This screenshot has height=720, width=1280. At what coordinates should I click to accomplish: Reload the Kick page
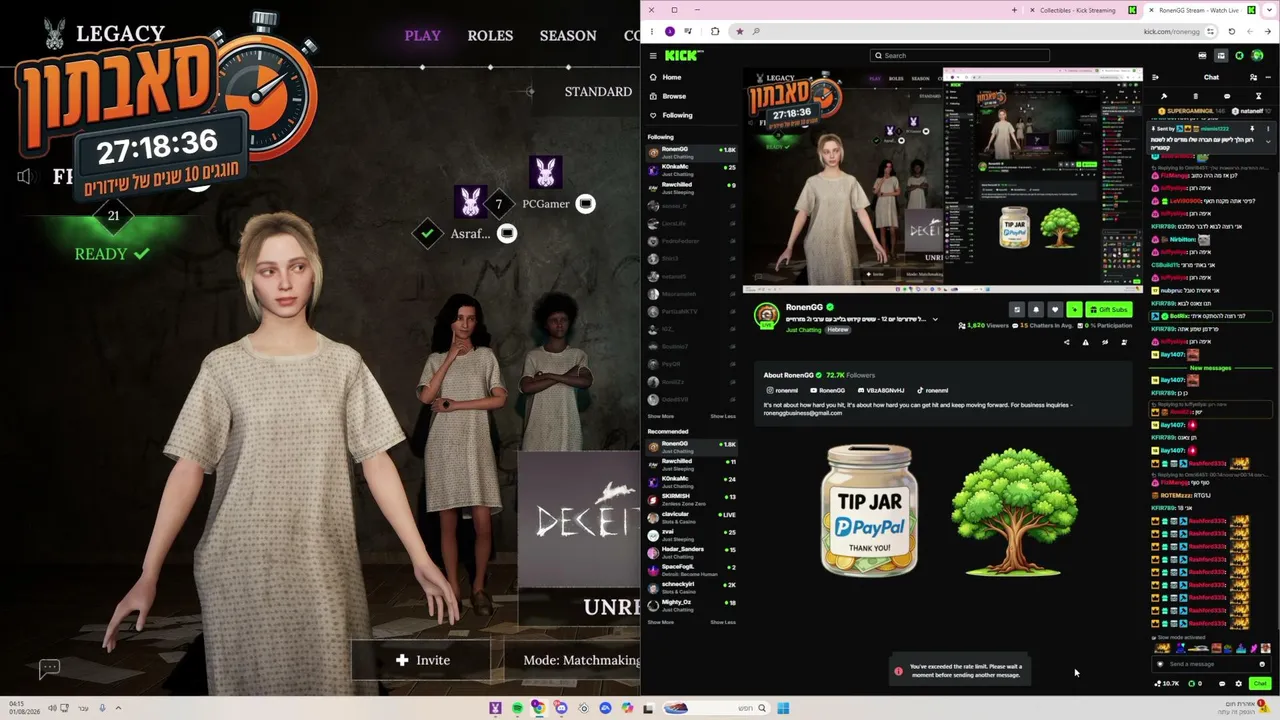(x=1231, y=31)
